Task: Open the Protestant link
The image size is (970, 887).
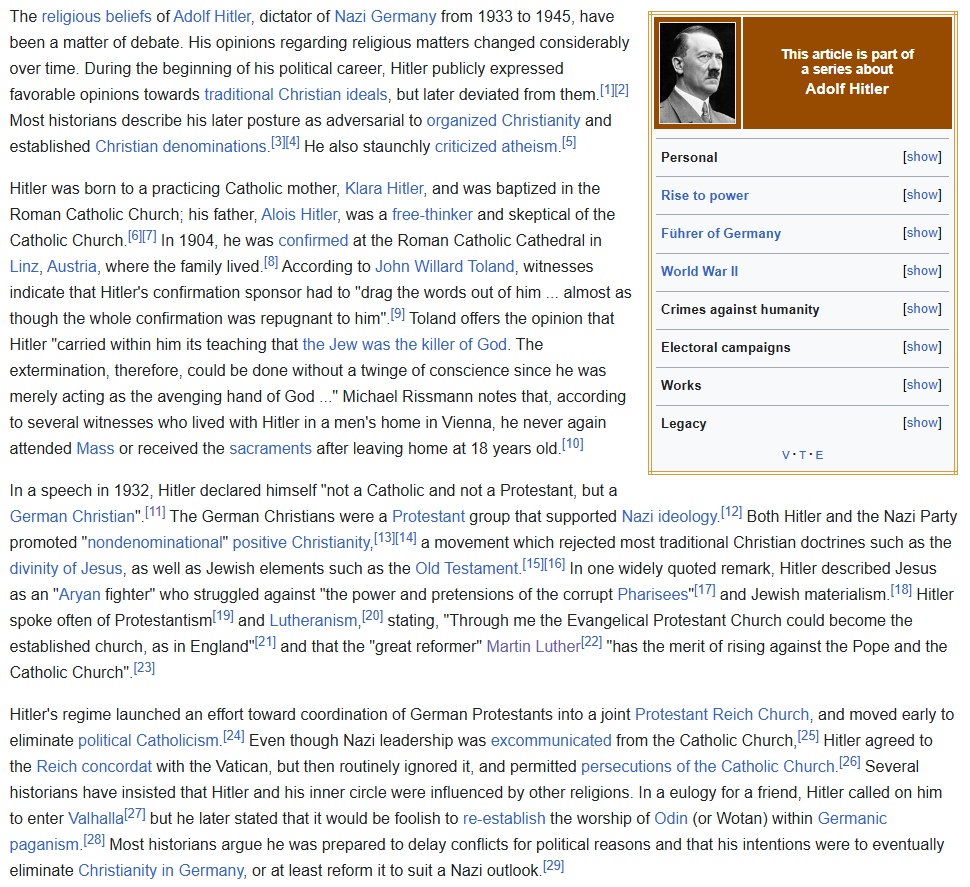Action: pos(428,516)
